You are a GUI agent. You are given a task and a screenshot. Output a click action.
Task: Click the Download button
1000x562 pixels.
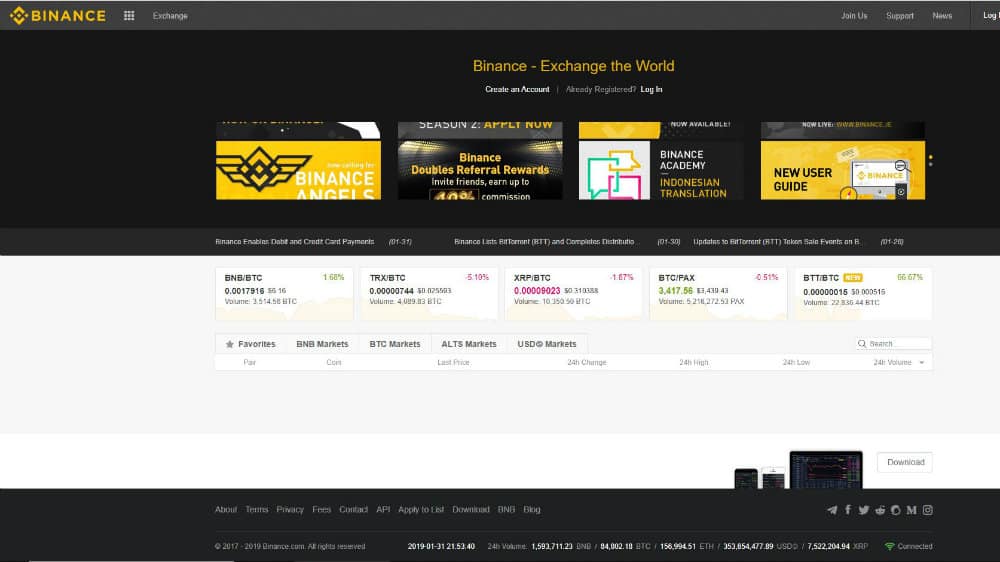pos(905,462)
